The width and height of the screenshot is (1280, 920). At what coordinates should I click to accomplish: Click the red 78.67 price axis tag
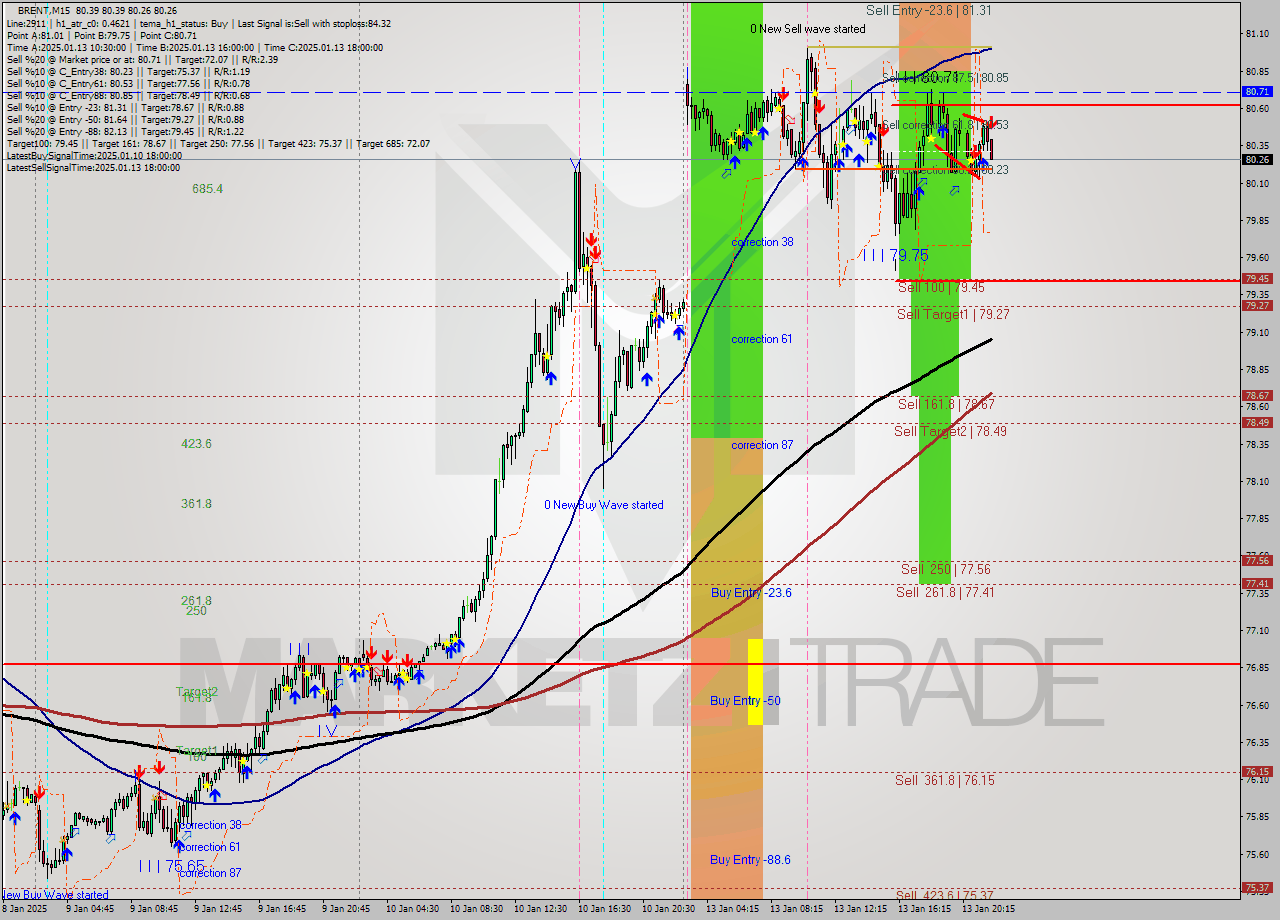pyautogui.click(x=1257, y=396)
